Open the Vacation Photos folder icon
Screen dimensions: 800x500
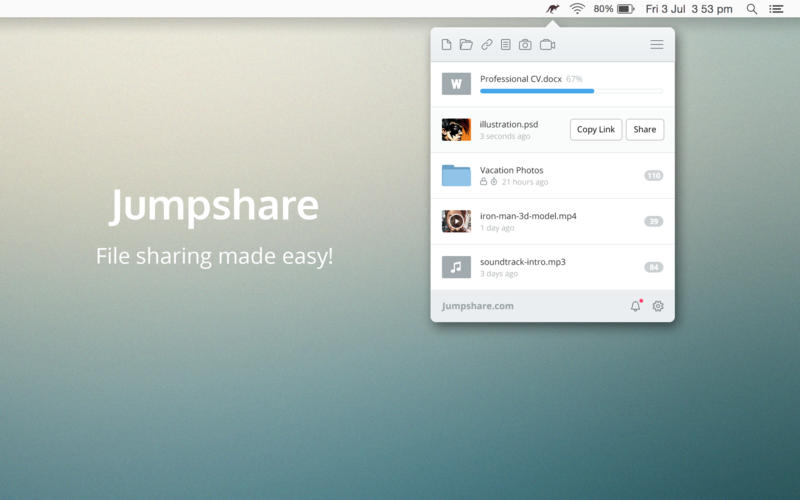coord(456,175)
